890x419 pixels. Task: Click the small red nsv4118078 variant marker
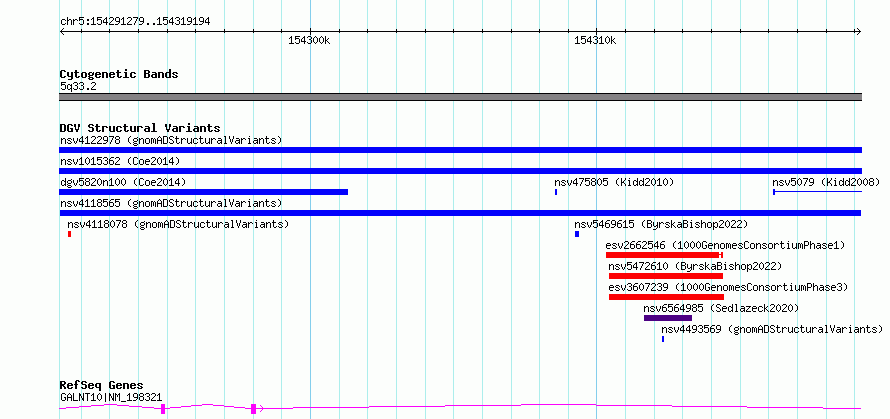69,234
